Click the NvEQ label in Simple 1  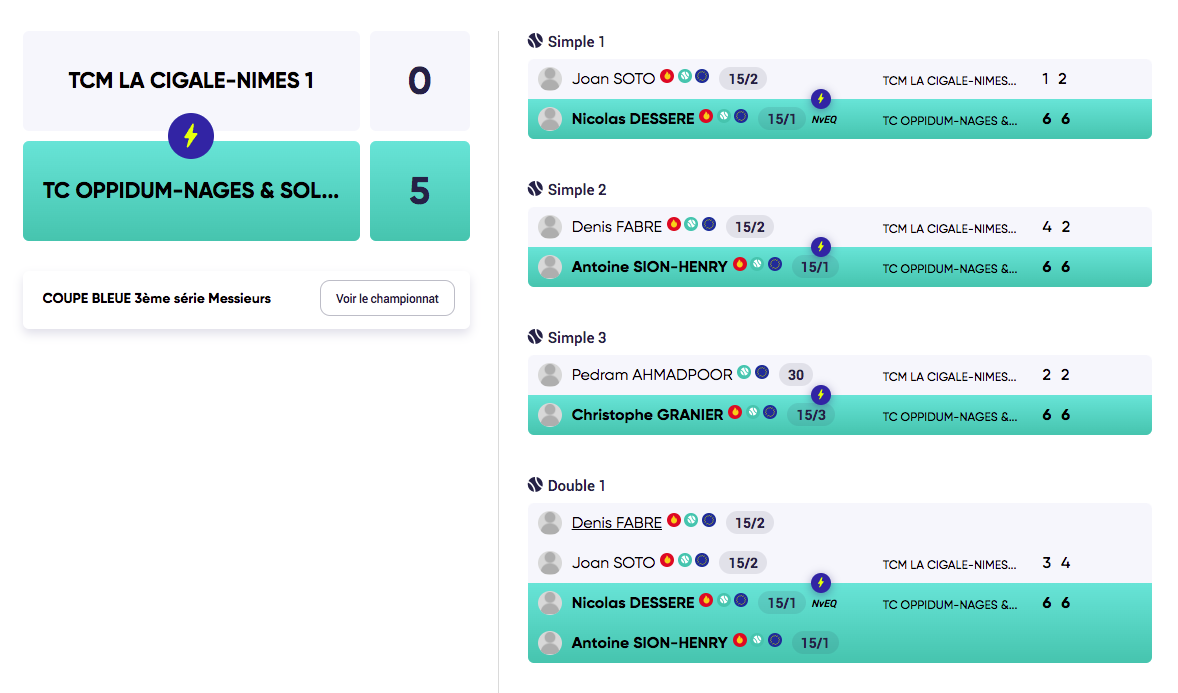click(x=824, y=119)
